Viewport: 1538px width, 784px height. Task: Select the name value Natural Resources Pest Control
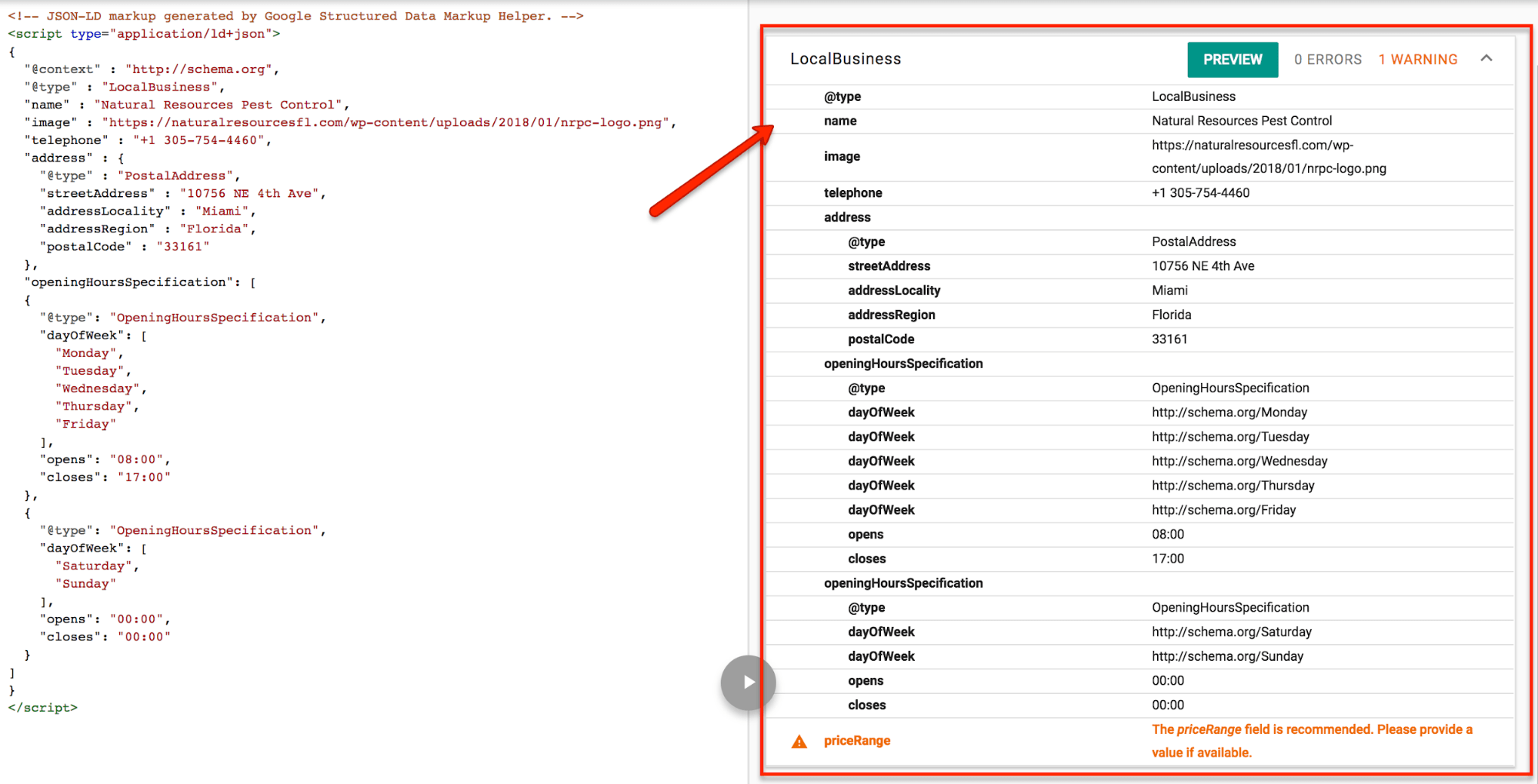point(1242,121)
